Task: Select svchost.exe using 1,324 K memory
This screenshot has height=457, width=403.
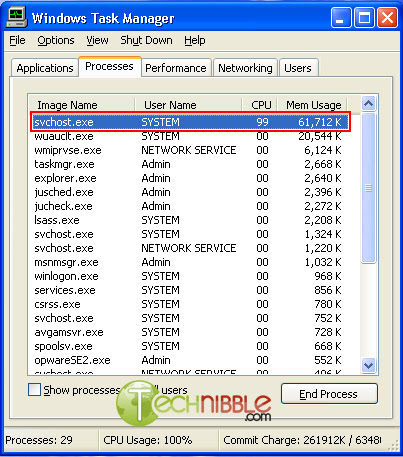Action: click(x=190, y=234)
